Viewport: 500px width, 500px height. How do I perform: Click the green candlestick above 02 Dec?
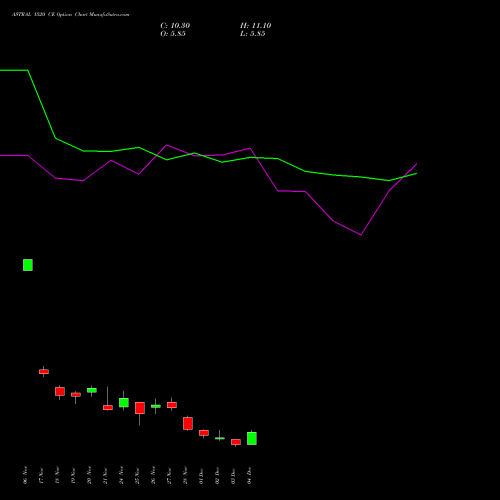pyautogui.click(x=220, y=438)
